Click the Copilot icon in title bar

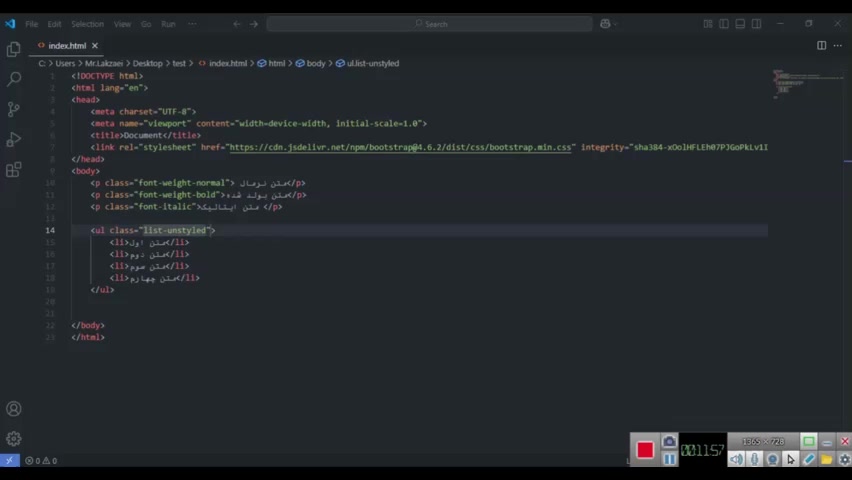[605, 24]
